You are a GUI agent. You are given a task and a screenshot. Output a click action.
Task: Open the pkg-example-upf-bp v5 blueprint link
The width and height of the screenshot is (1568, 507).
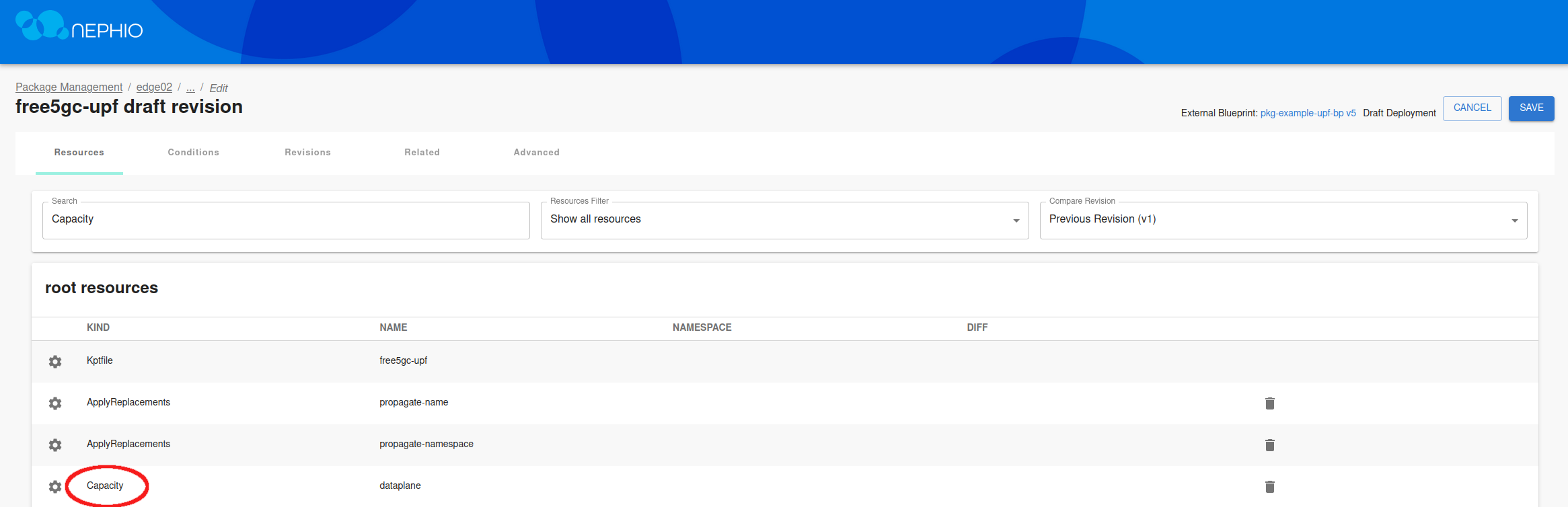tap(1308, 113)
